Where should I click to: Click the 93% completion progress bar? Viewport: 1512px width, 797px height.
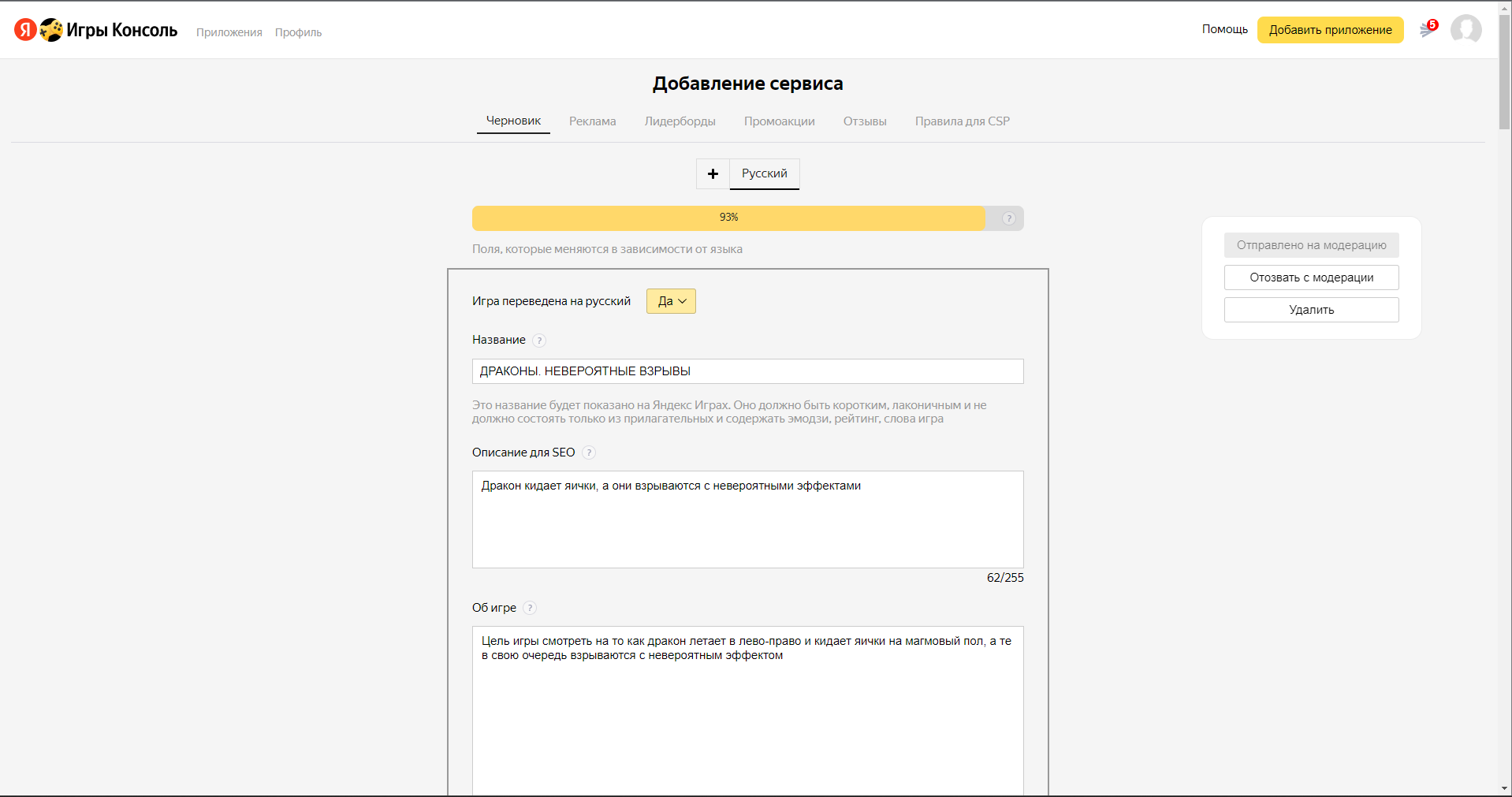tap(729, 218)
